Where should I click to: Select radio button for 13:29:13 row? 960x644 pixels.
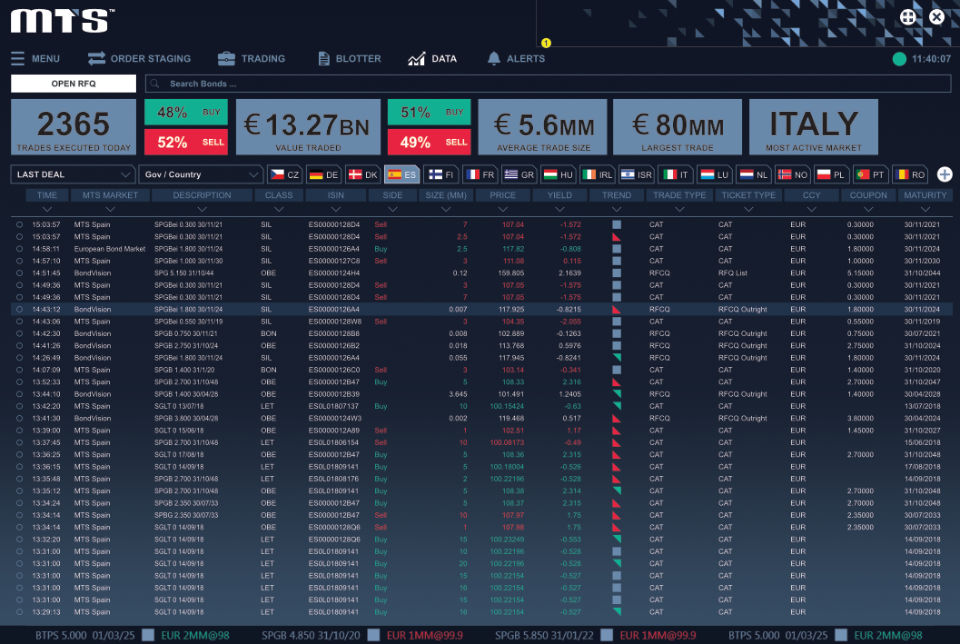(20, 612)
